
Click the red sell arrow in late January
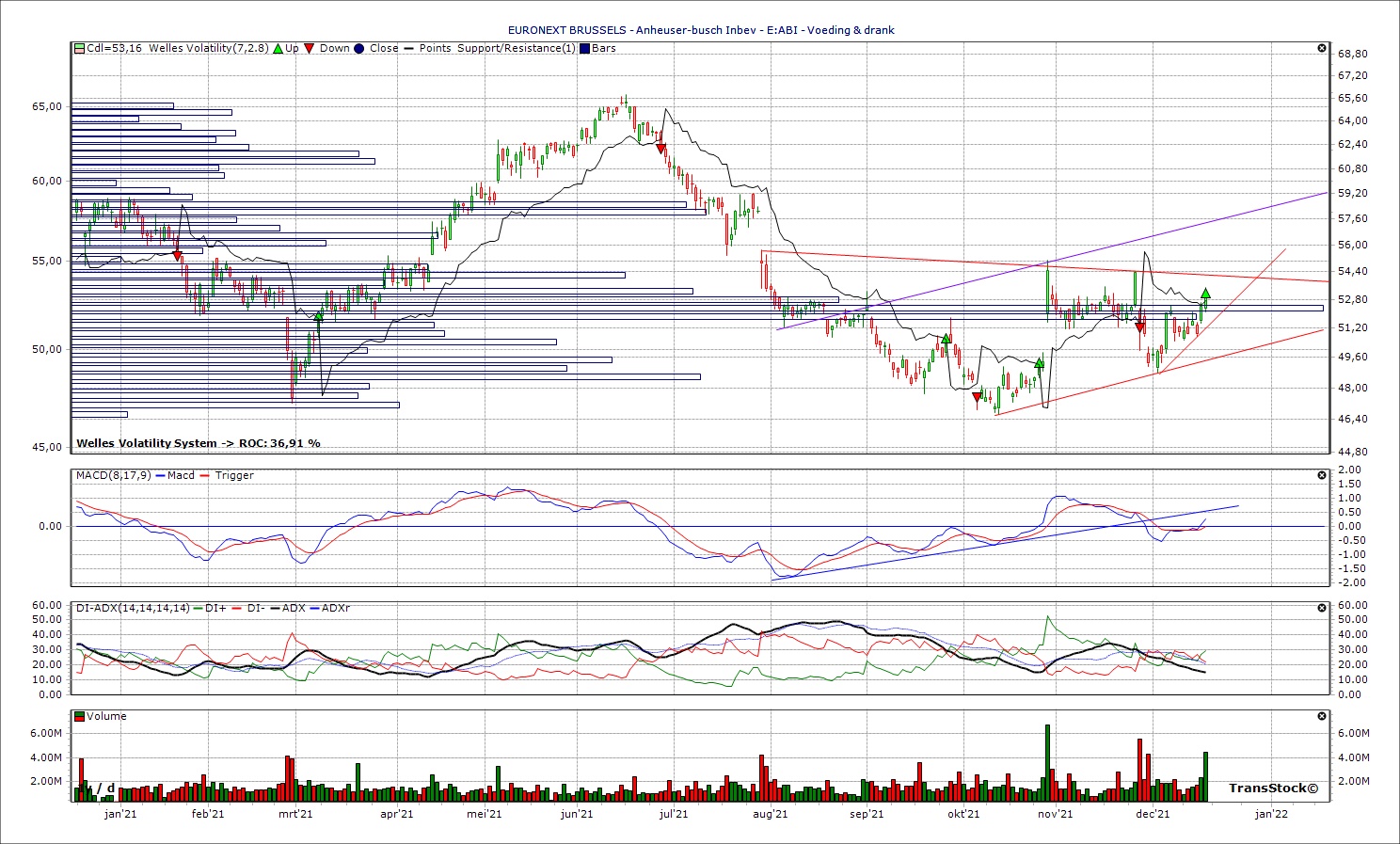177,255
